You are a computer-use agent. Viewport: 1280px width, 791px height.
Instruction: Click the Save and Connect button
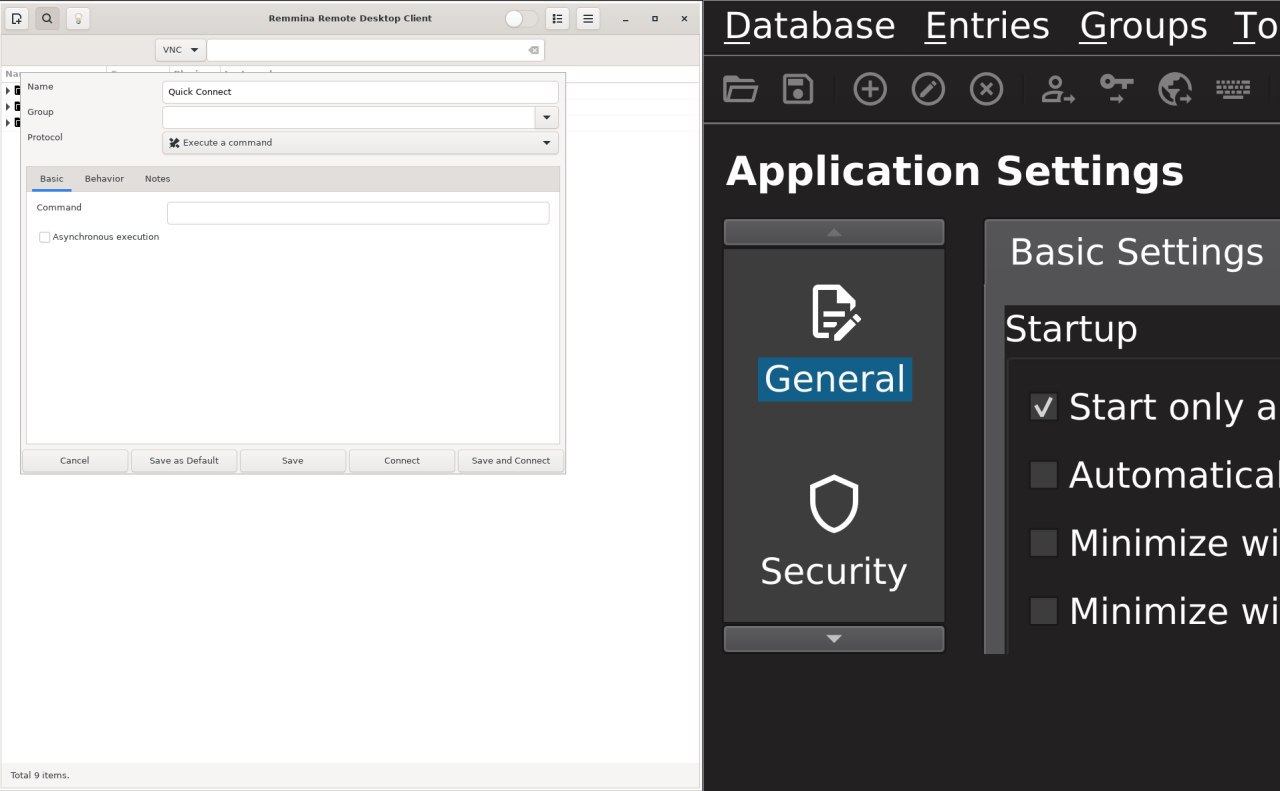(511, 461)
